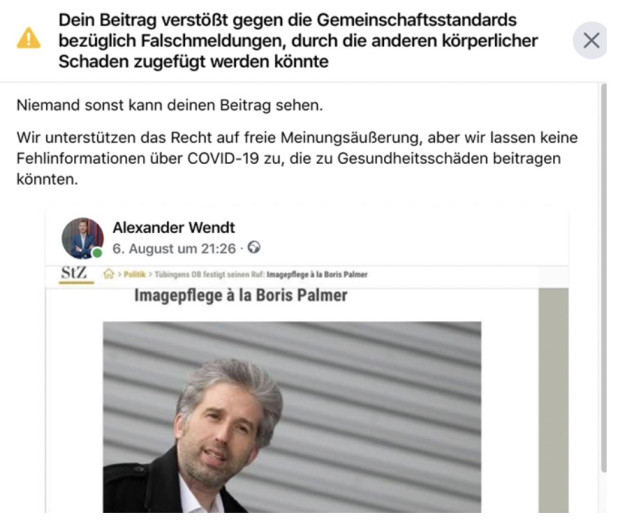Click the yellow warning triangle icon

click(x=28, y=38)
